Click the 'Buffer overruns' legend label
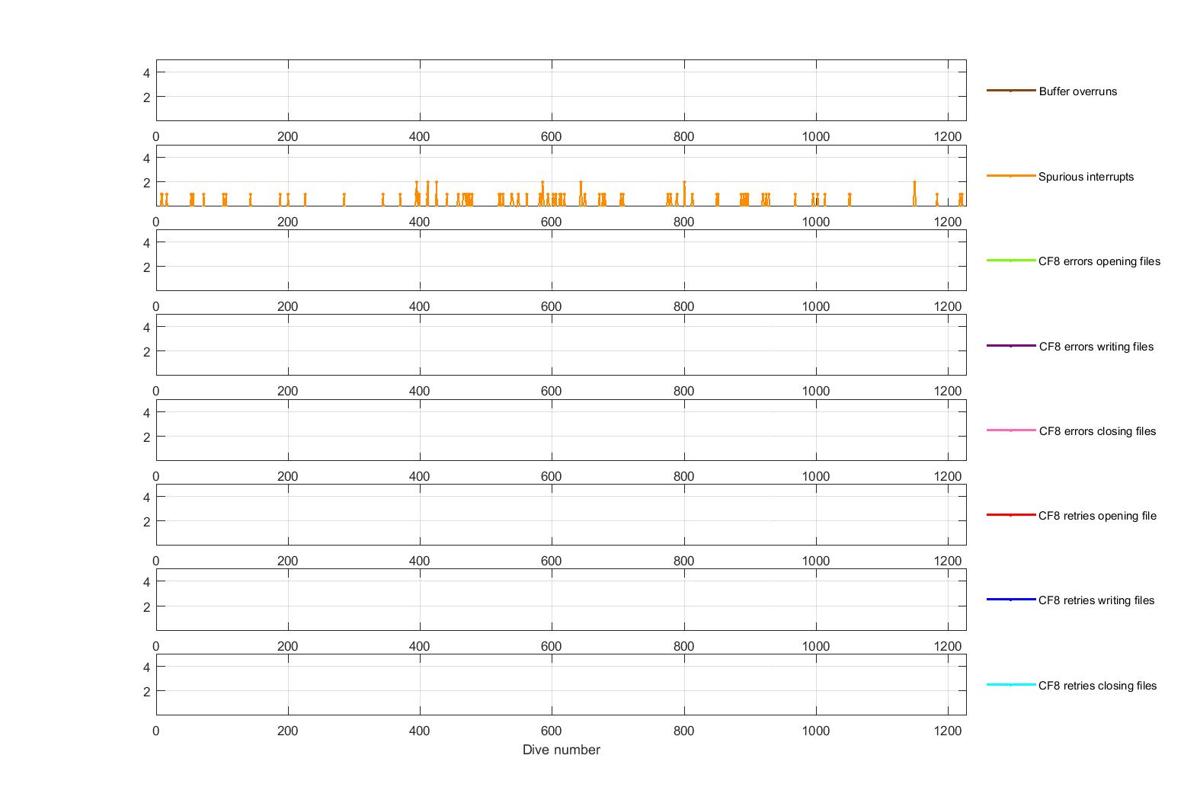The image size is (1200, 804). (x=1078, y=91)
